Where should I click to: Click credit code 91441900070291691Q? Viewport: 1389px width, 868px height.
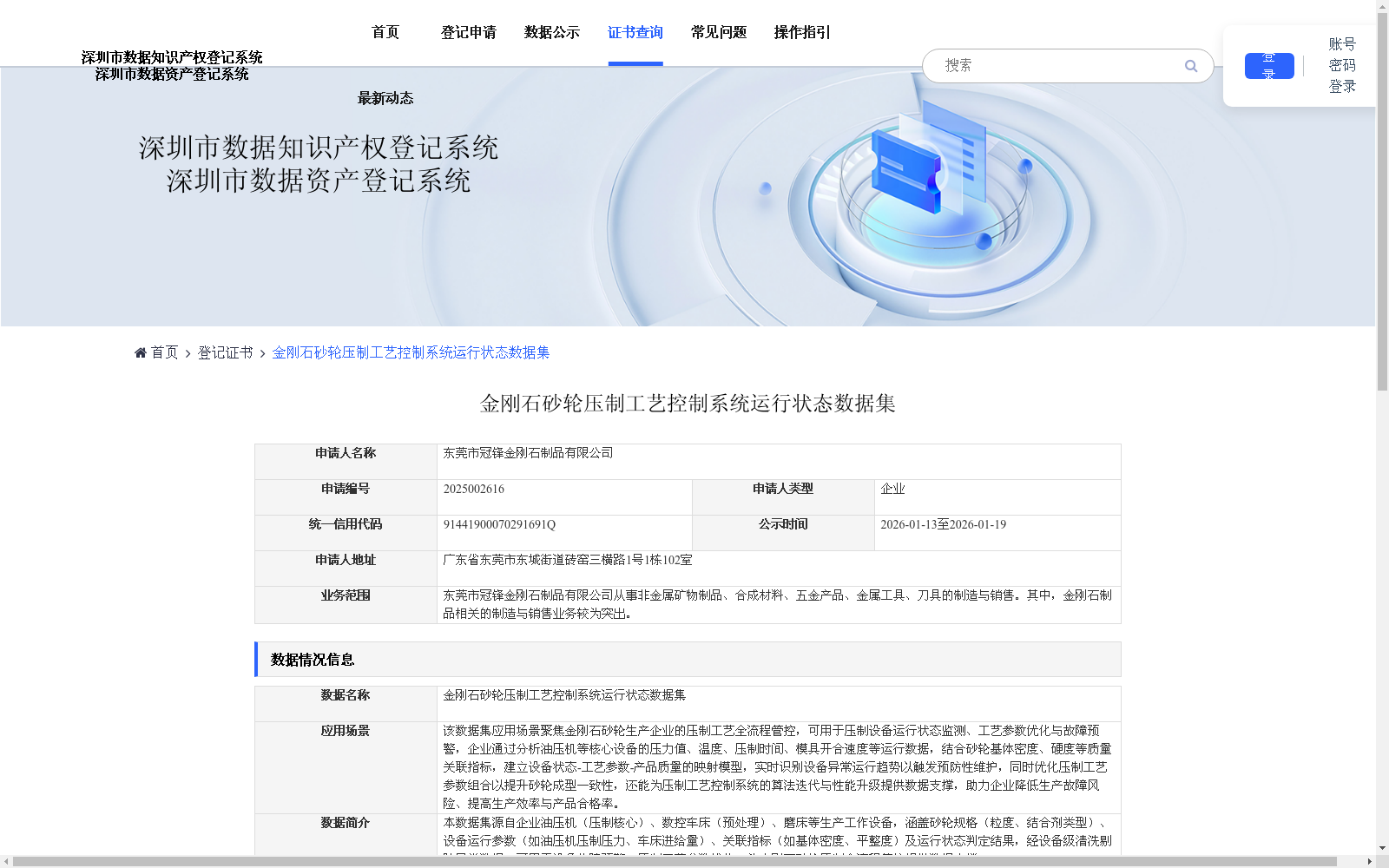[x=499, y=524]
